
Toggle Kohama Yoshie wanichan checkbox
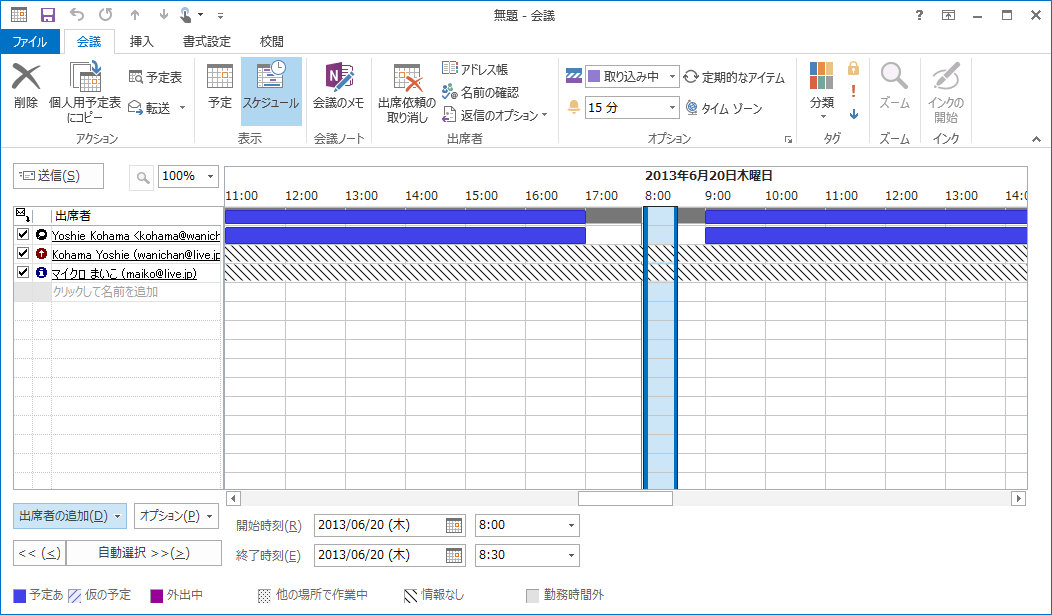pos(23,254)
